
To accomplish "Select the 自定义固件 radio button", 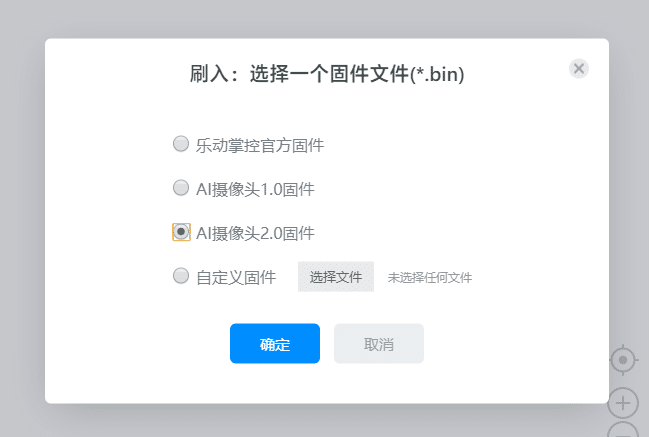I will point(181,276).
